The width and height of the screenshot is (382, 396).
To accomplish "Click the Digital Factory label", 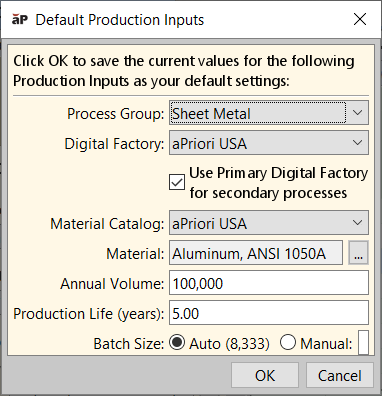I will (114, 144).
